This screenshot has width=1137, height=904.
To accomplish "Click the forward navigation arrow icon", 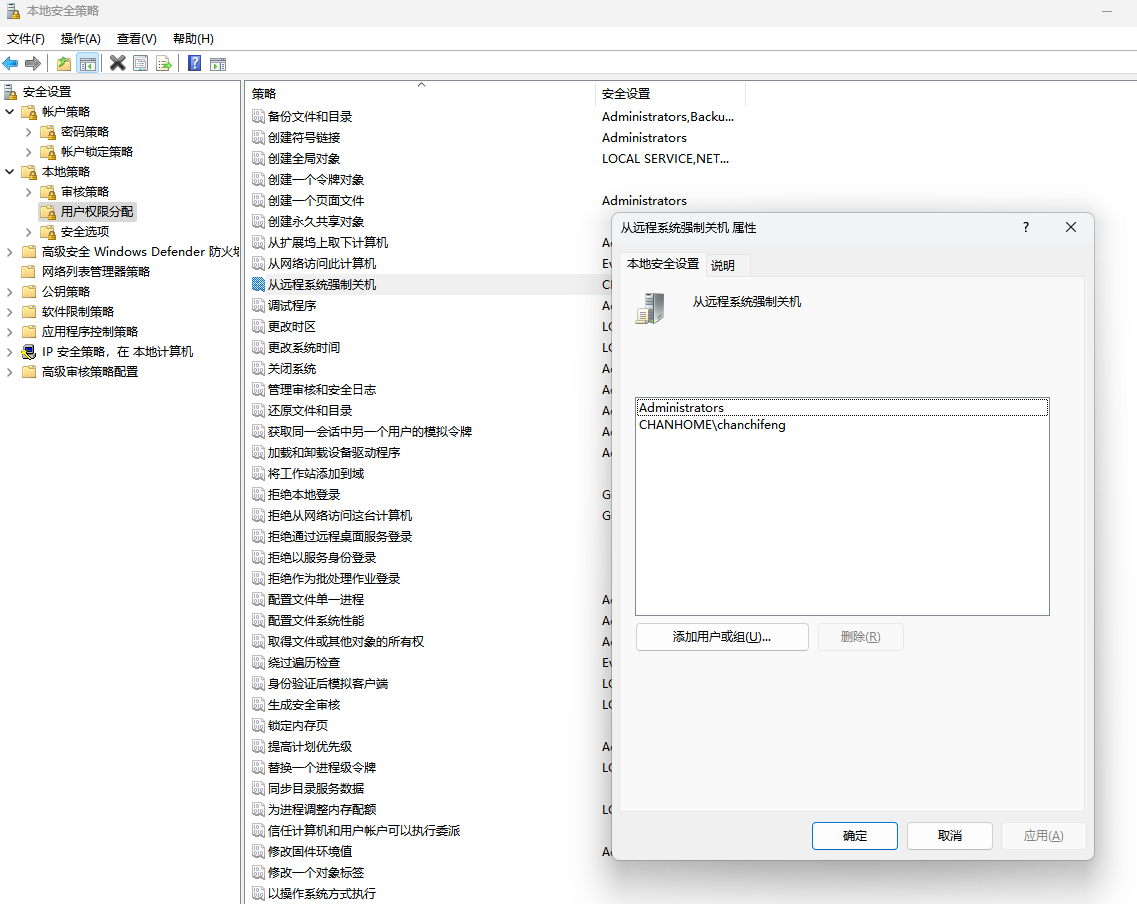I will tap(31, 62).
